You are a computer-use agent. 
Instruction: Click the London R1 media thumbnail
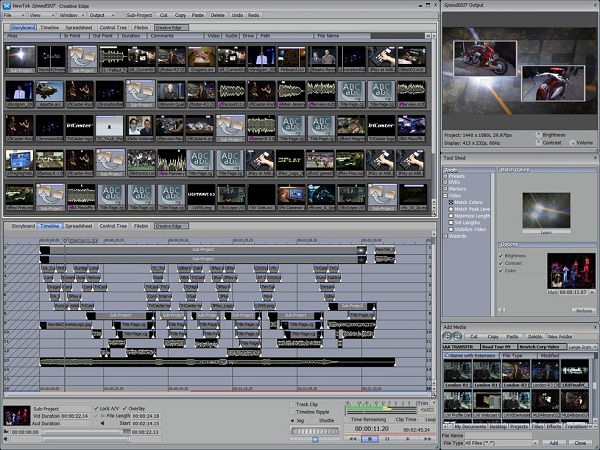coord(457,372)
